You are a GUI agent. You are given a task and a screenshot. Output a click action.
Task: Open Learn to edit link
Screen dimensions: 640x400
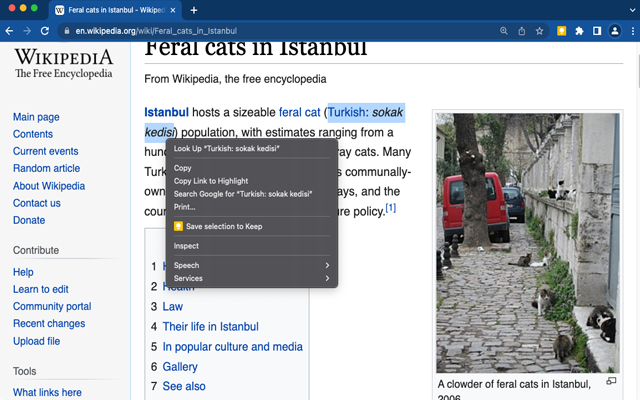[41, 289]
